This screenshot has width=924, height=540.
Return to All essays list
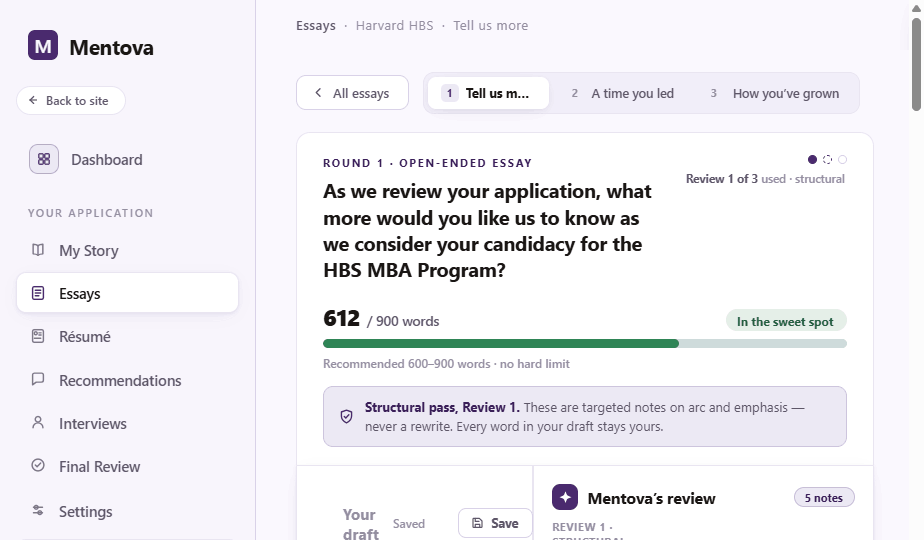click(x=352, y=93)
